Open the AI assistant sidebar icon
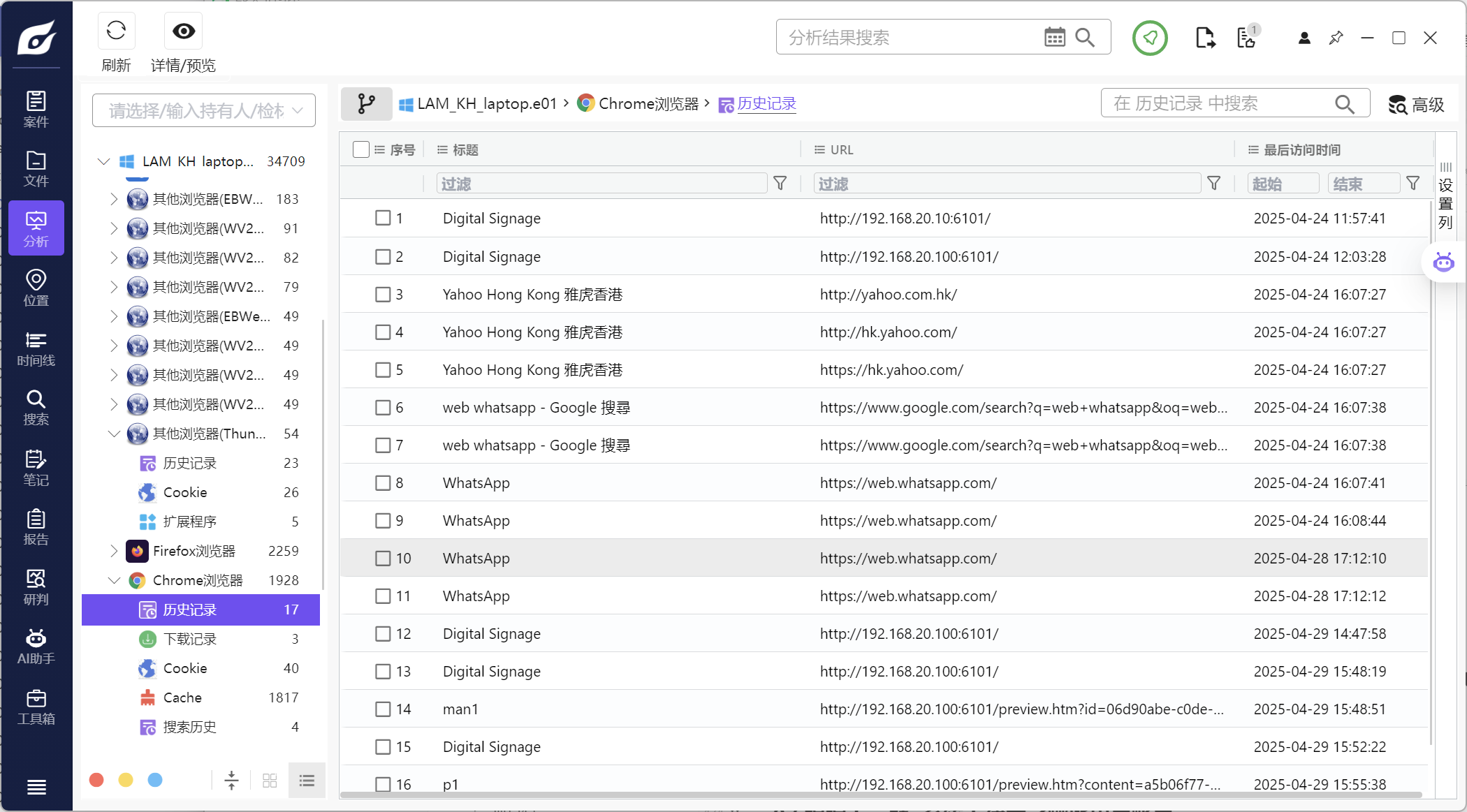The width and height of the screenshot is (1467, 812). 36,647
